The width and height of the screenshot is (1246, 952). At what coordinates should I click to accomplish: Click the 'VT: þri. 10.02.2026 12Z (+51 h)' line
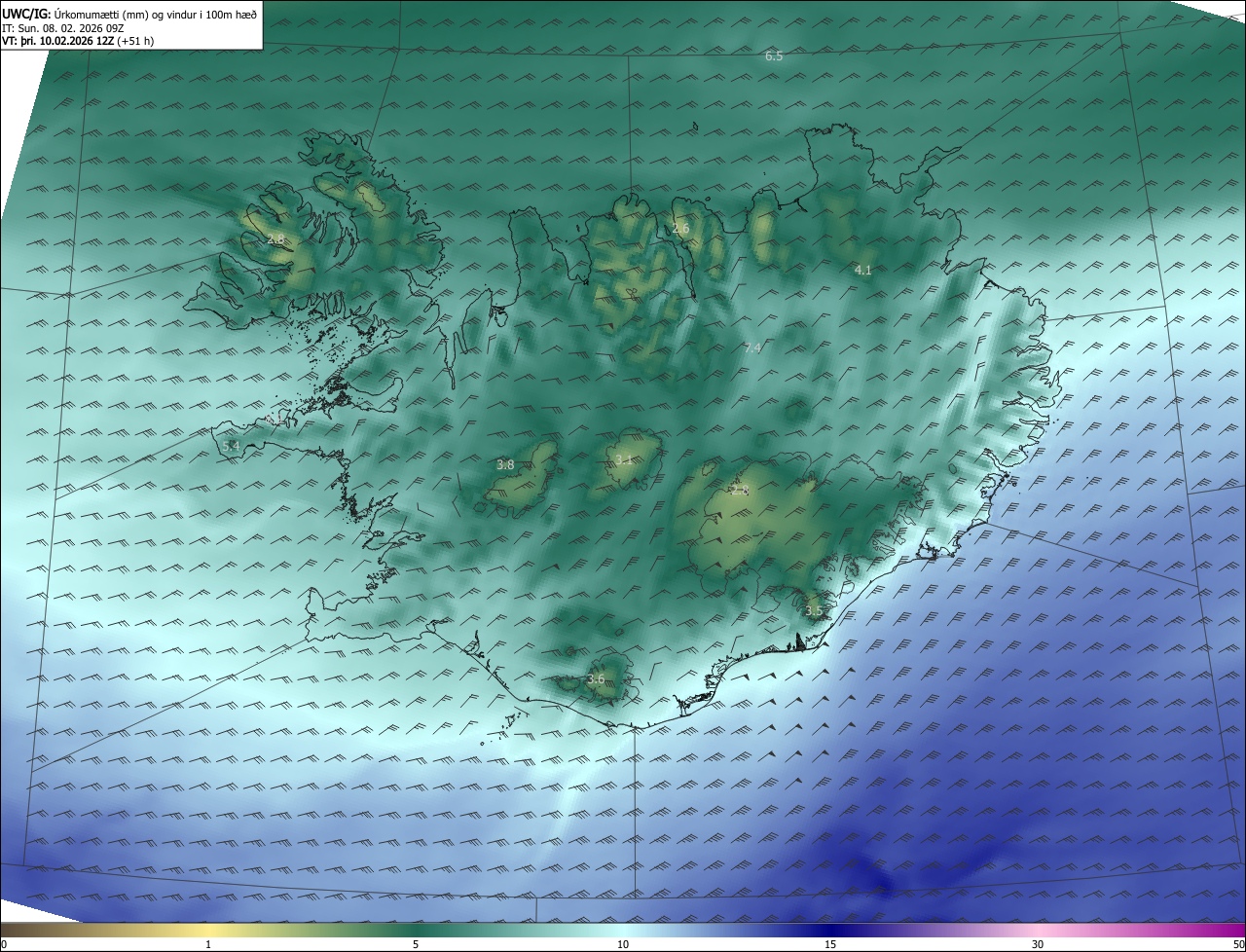78,41
